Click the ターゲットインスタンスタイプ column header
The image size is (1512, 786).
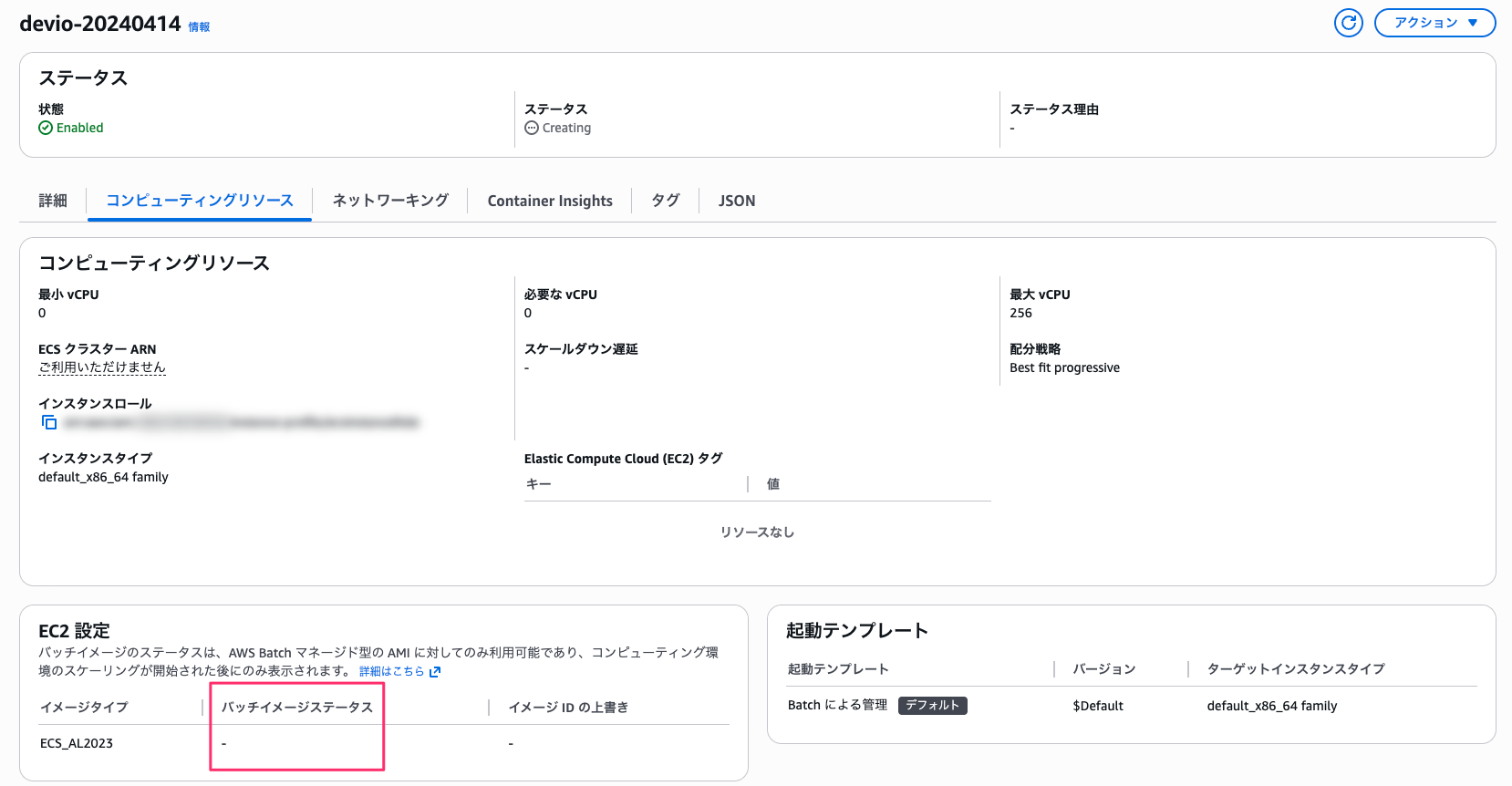(x=1296, y=668)
